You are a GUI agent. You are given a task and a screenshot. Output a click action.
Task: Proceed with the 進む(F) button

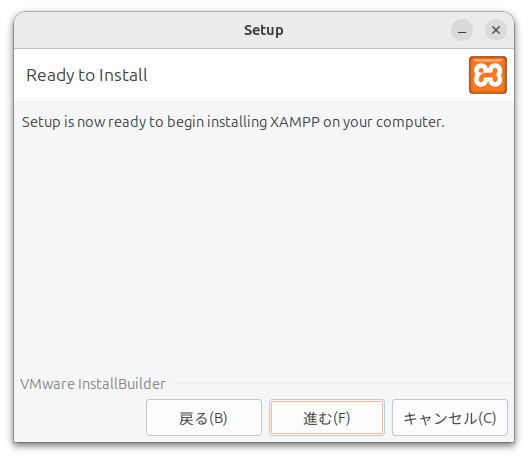pos(327,418)
